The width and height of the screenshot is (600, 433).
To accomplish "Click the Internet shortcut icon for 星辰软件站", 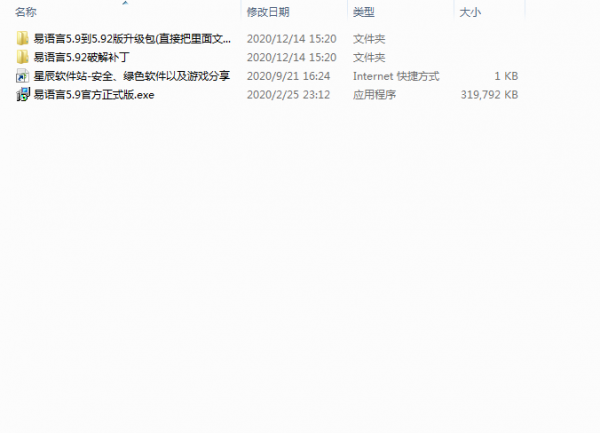I will click(x=23, y=76).
